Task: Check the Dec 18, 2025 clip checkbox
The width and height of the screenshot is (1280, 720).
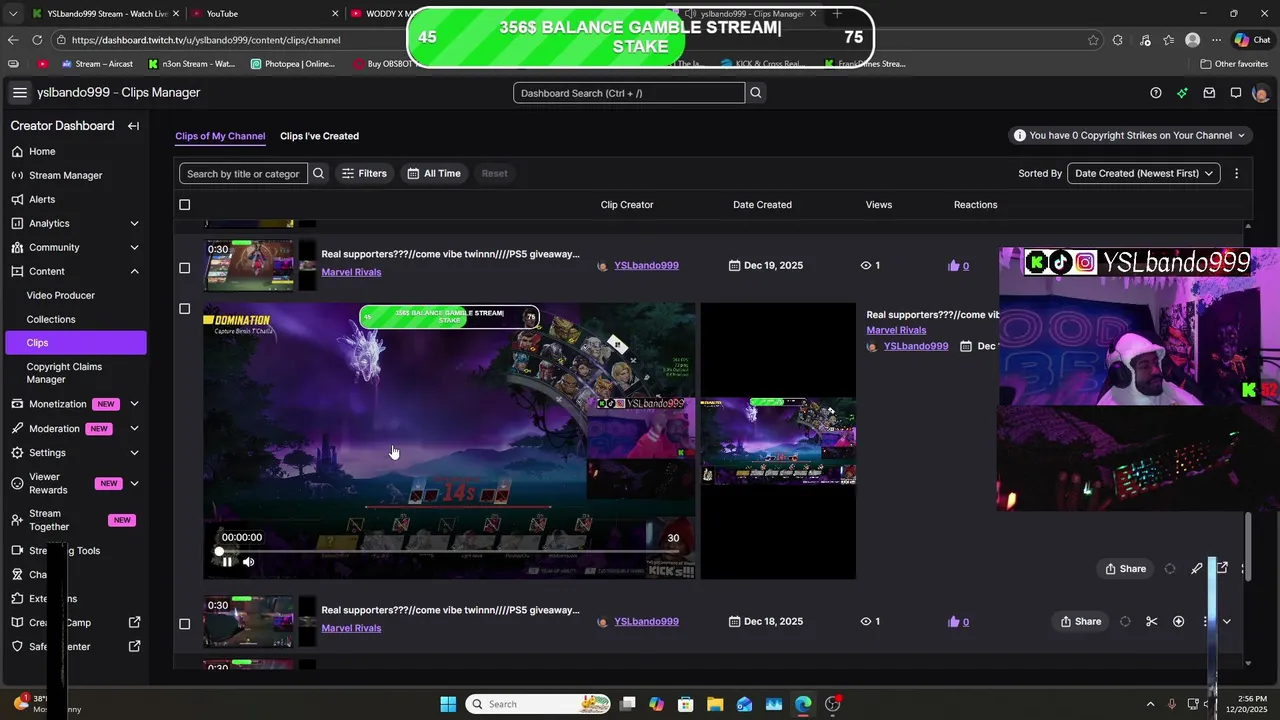Action: 184,624
